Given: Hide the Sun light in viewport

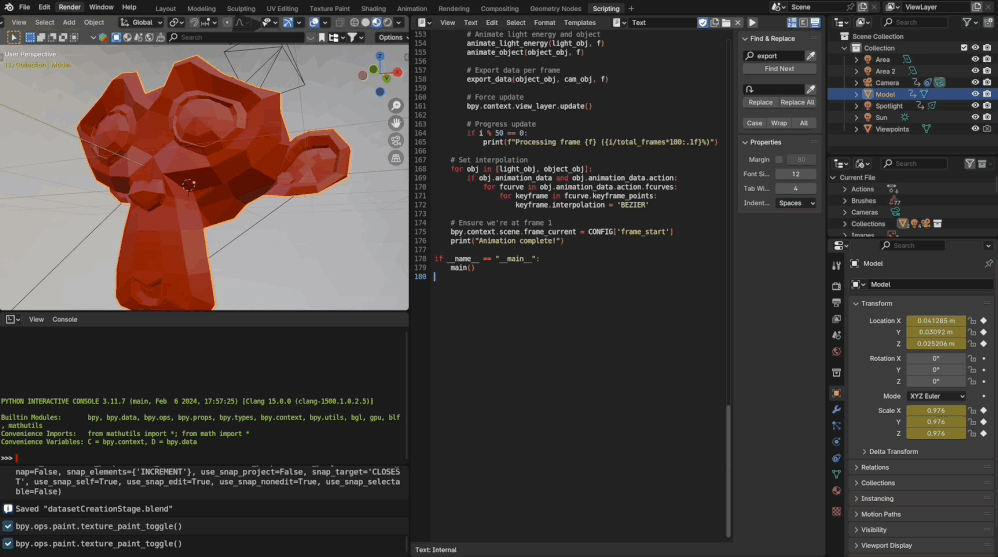Looking at the screenshot, I should 974,117.
